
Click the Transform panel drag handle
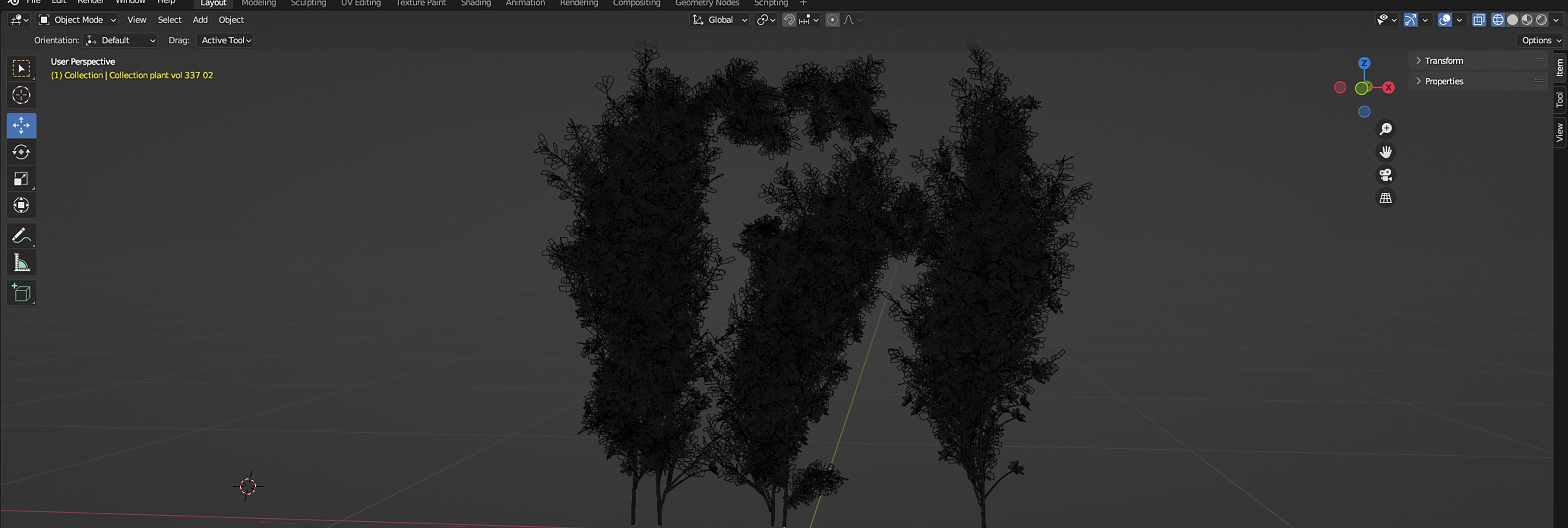click(x=1539, y=60)
